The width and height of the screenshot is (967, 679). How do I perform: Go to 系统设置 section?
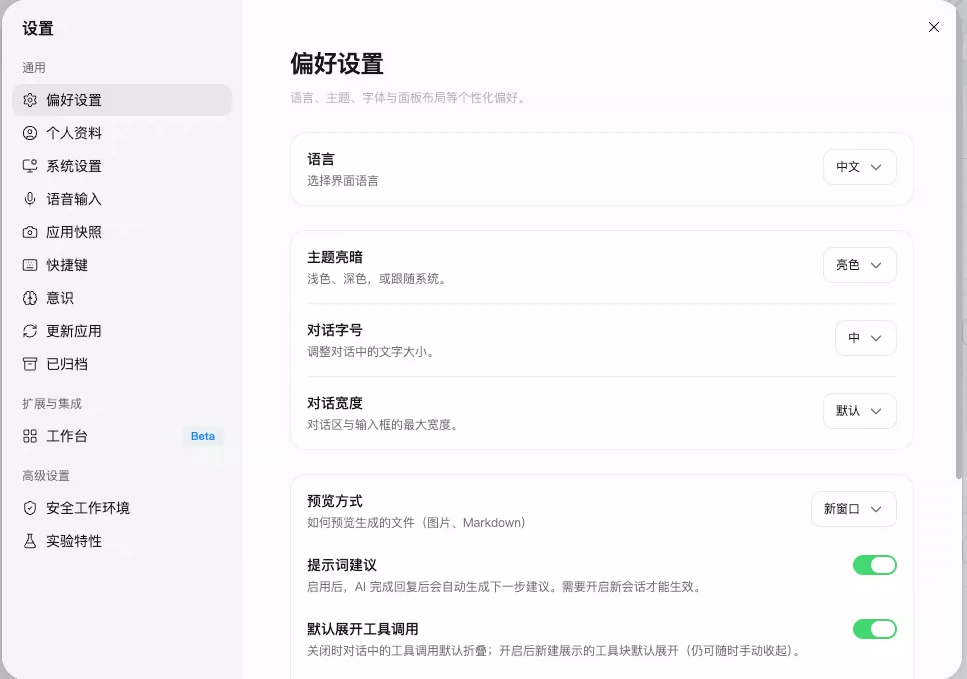coord(122,166)
